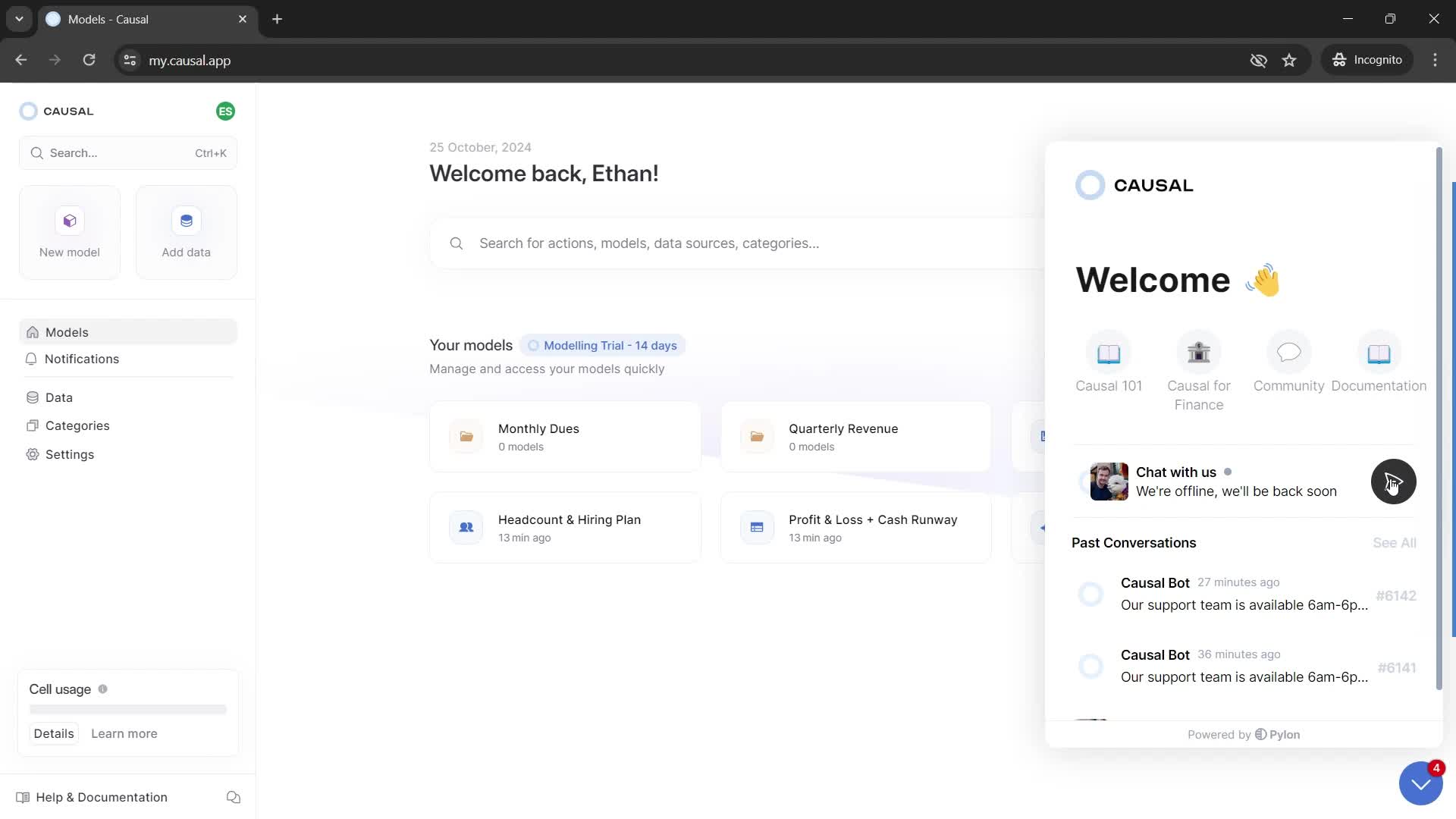1456x819 pixels.
Task: Click the Learn more link for cell usage
Action: click(124, 733)
